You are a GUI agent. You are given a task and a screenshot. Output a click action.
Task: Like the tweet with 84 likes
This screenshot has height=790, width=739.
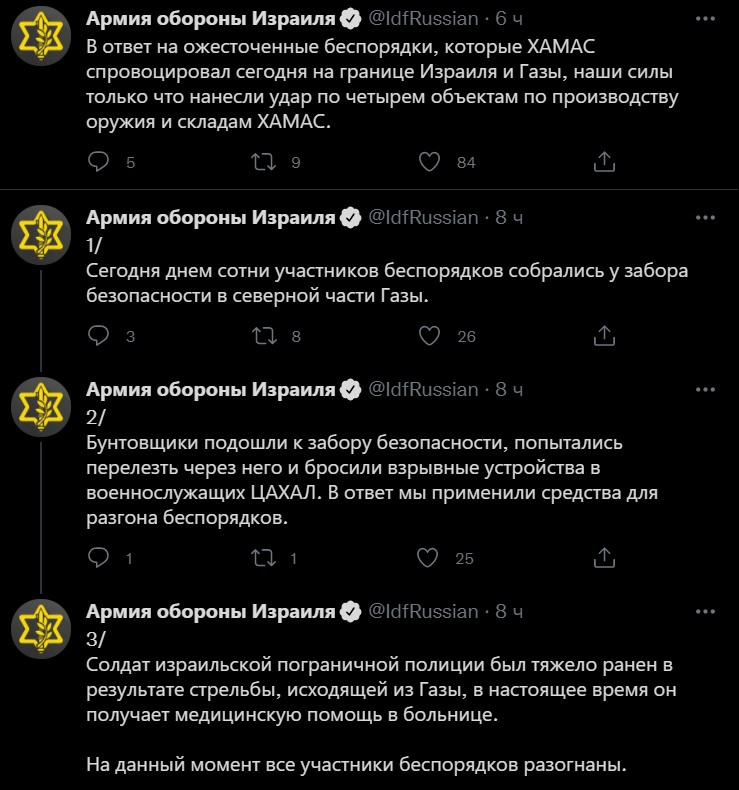pos(429,162)
